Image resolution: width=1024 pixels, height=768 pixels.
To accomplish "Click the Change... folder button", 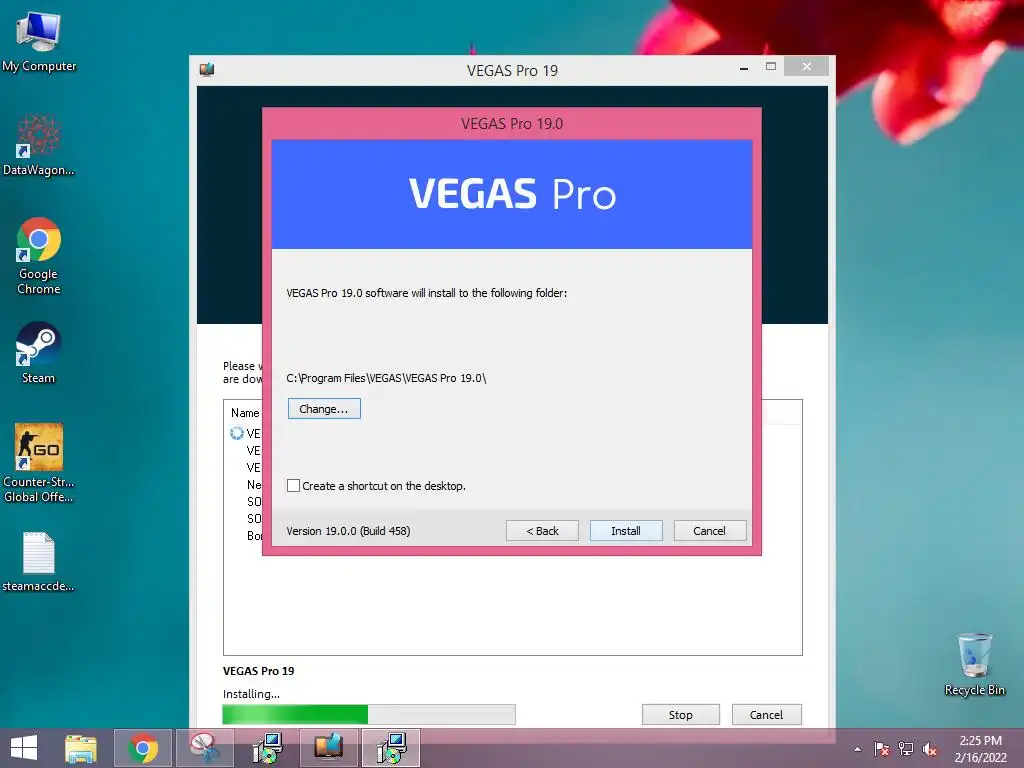I will 324,409.
